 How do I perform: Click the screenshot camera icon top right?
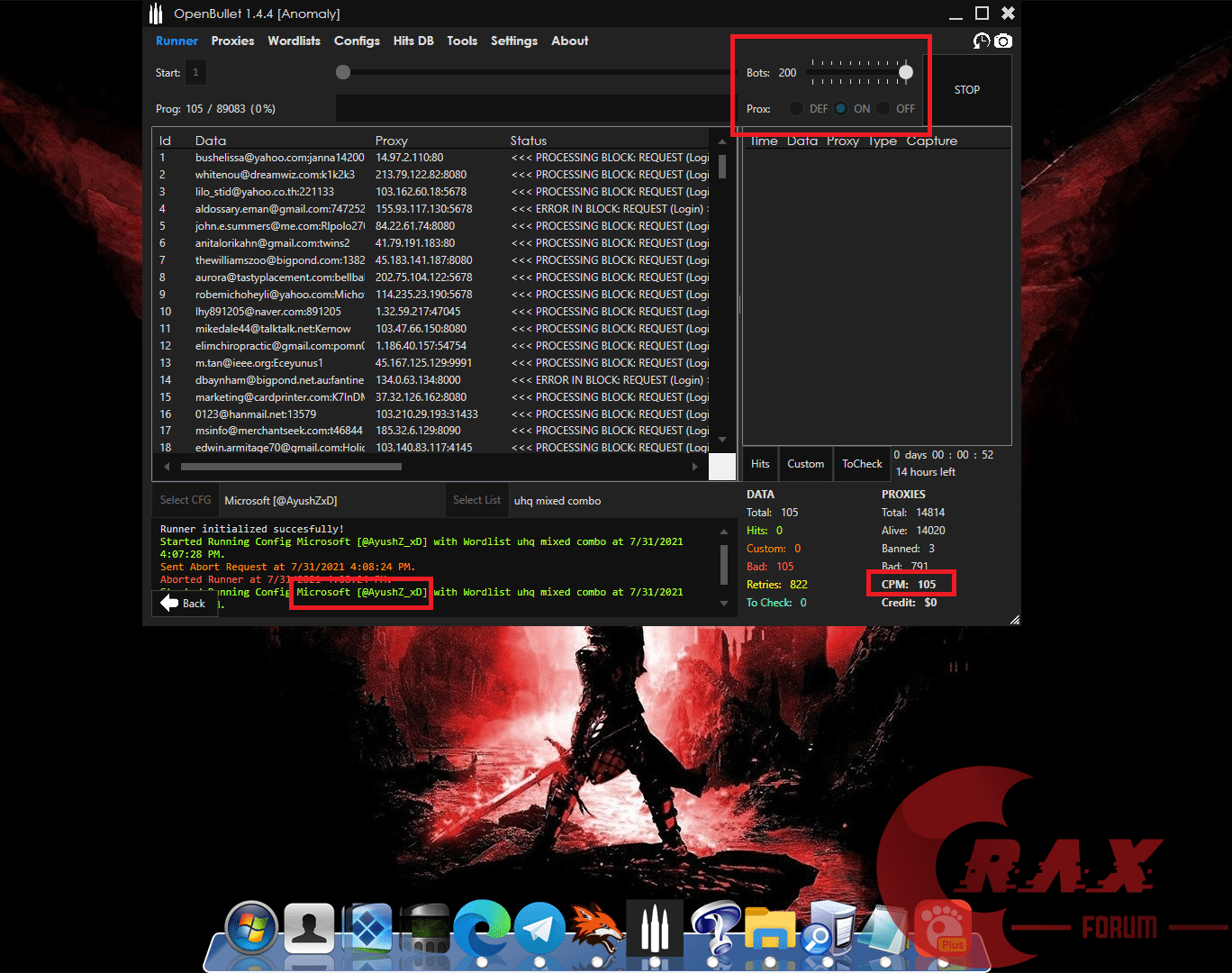point(1003,41)
